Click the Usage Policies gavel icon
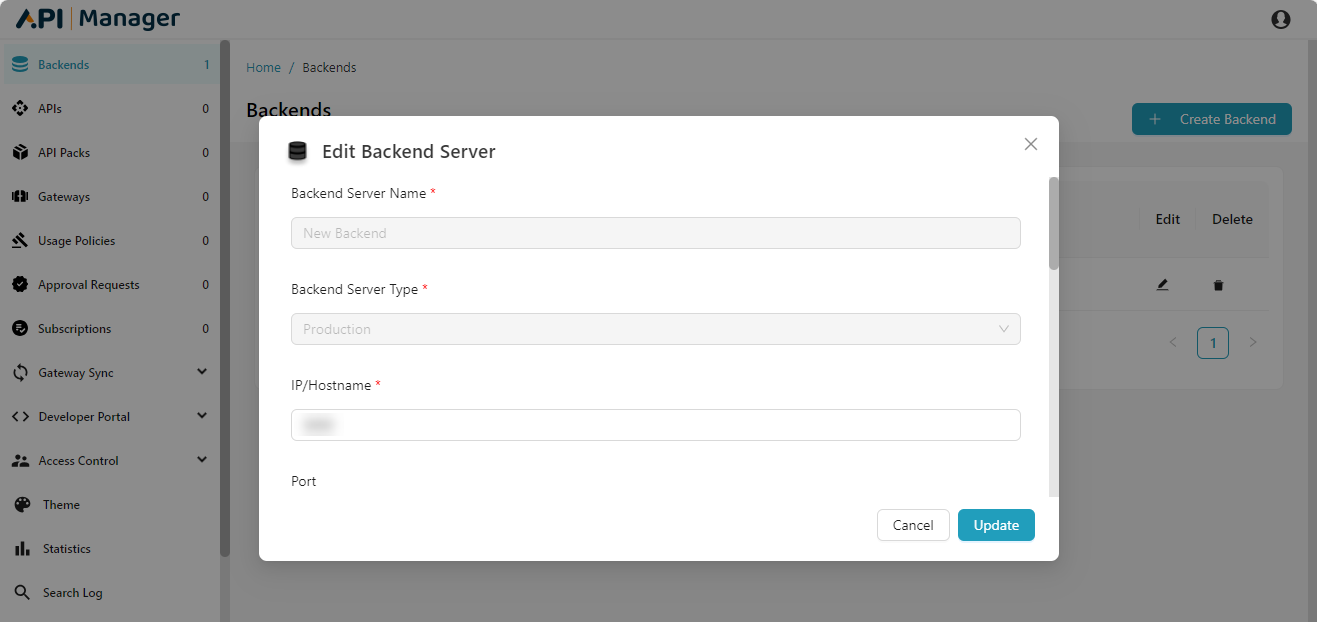This screenshot has height=622, width=1317. pyautogui.click(x=20, y=241)
